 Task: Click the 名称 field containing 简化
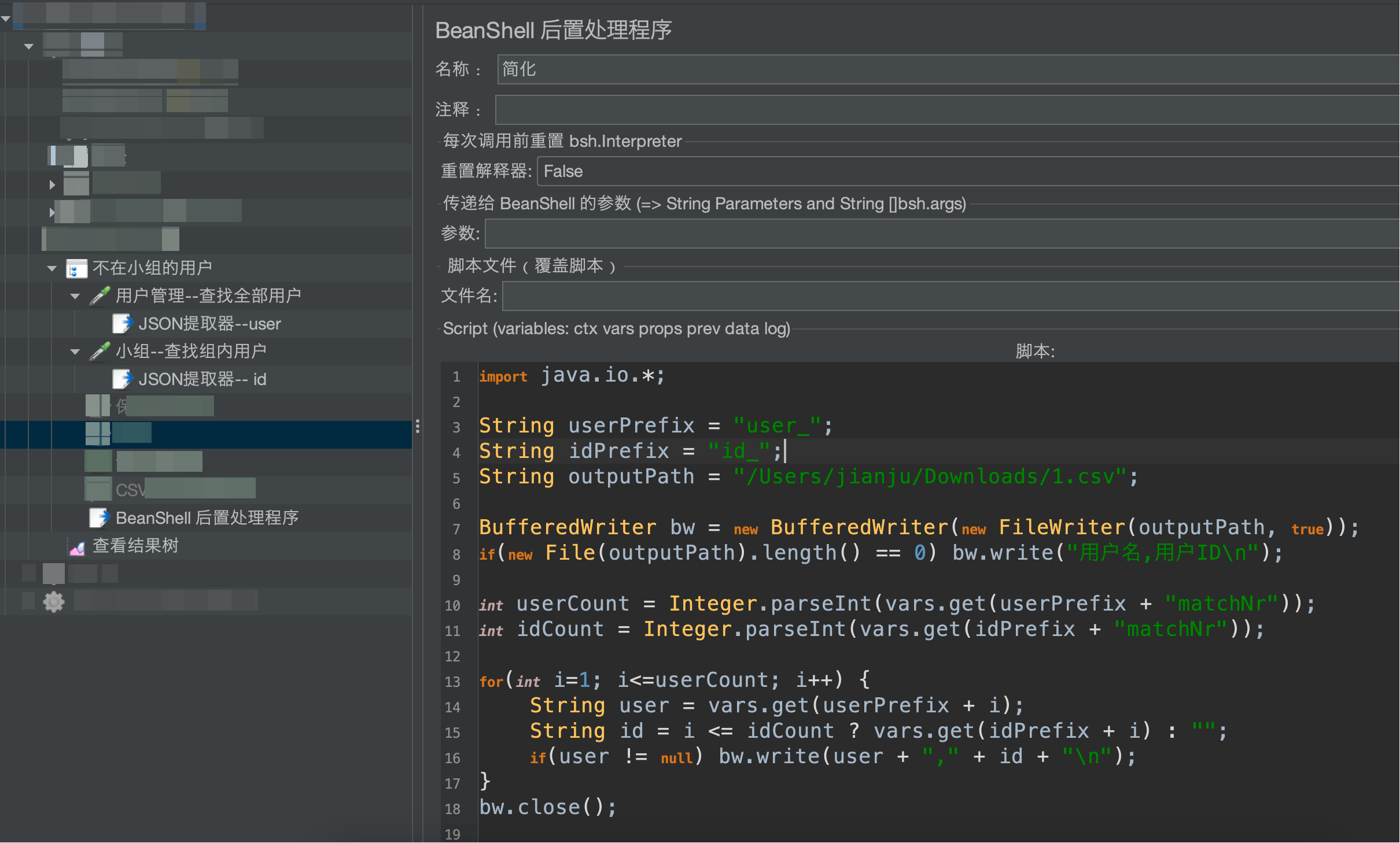tap(948, 69)
